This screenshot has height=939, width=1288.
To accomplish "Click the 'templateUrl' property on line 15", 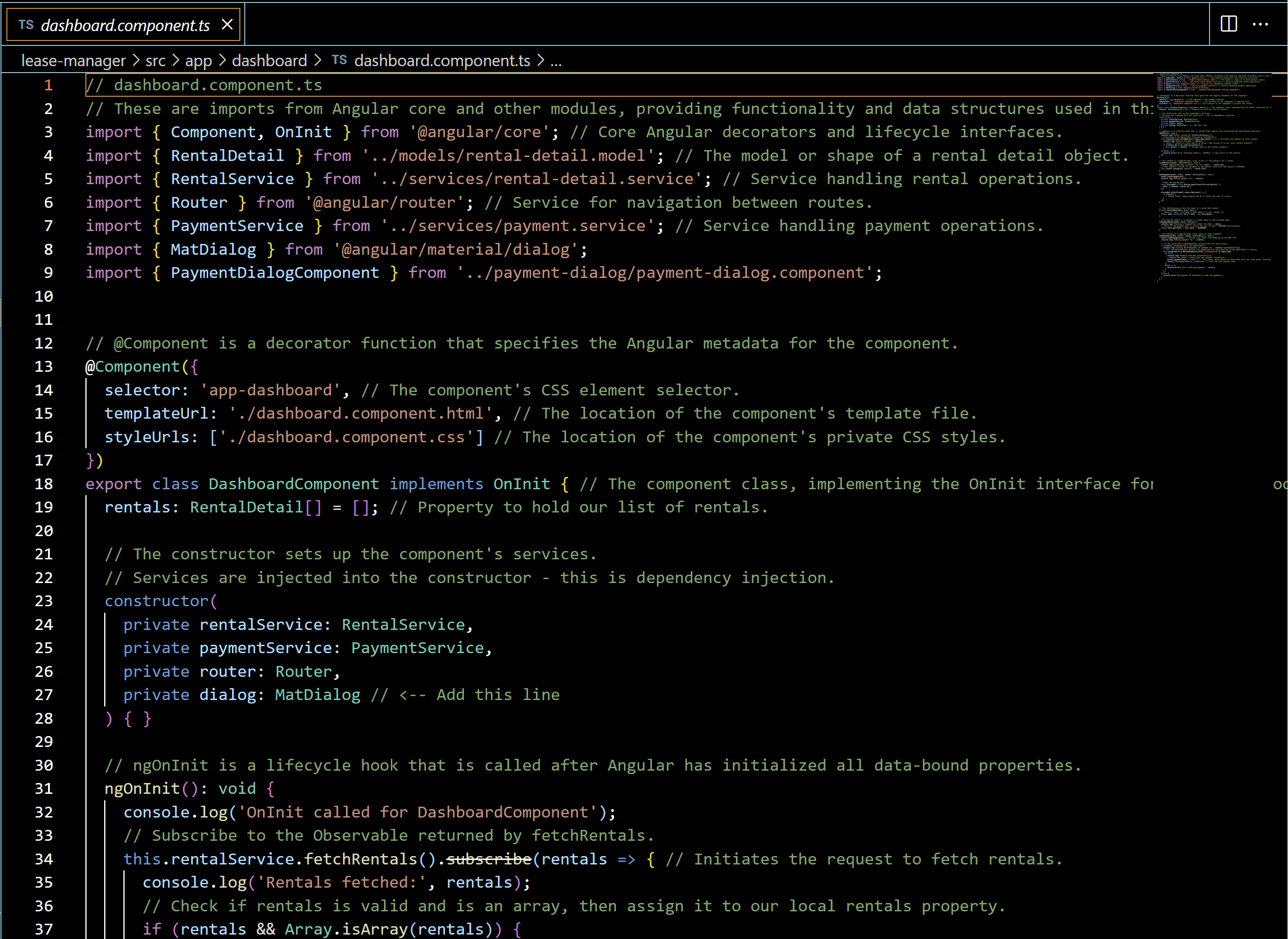I will [x=156, y=413].
